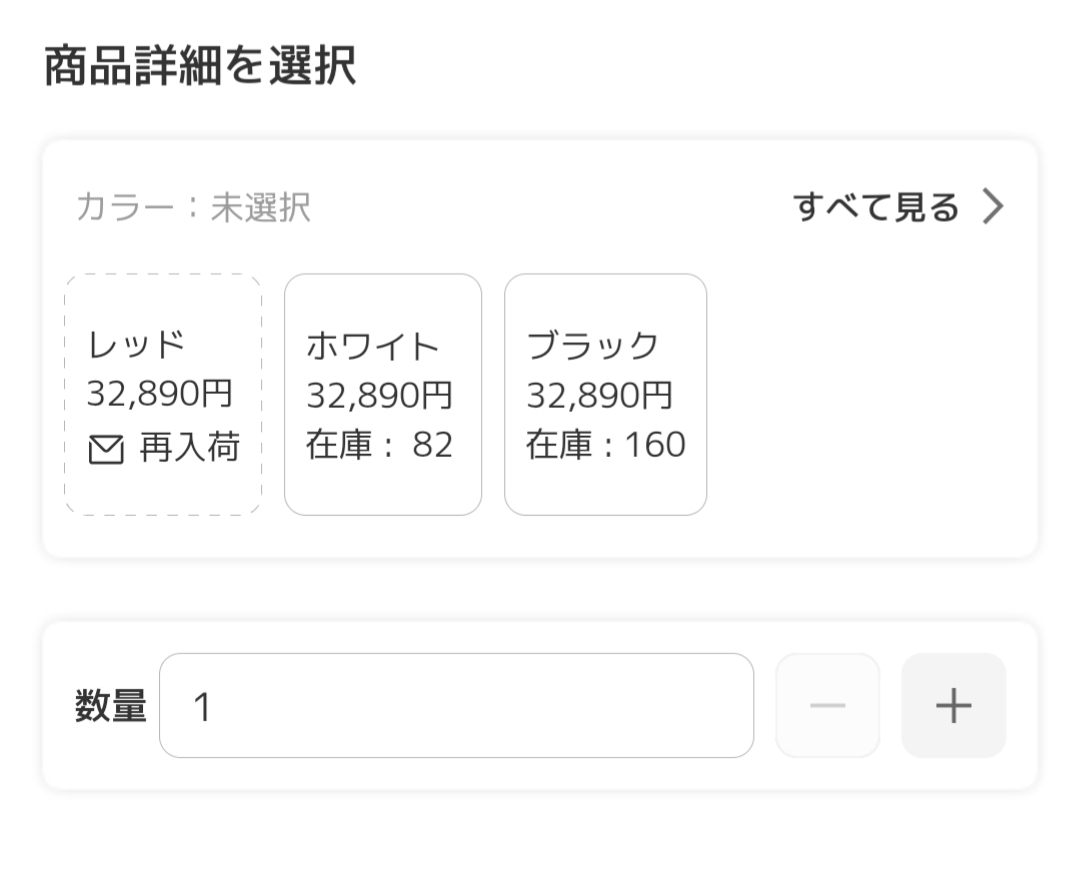Choose the レッド out-of-stock color card

tap(163, 394)
